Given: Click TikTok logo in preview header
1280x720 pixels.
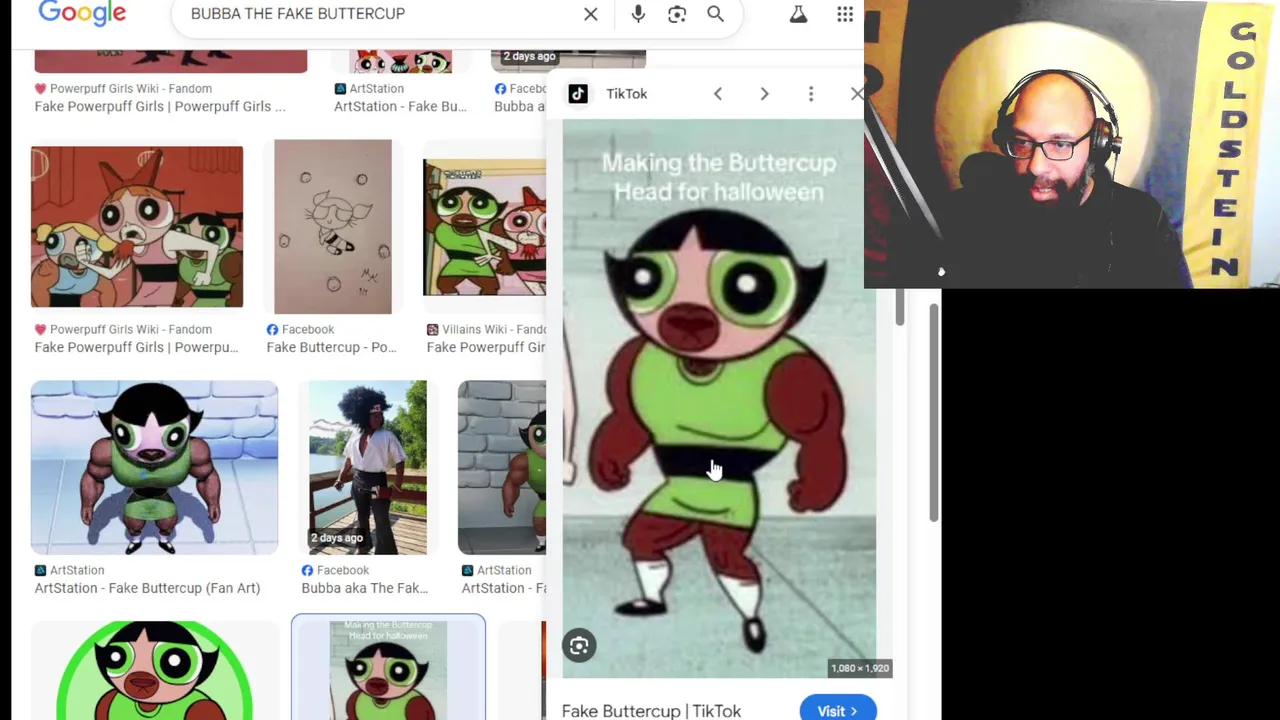Looking at the screenshot, I should coord(578,94).
